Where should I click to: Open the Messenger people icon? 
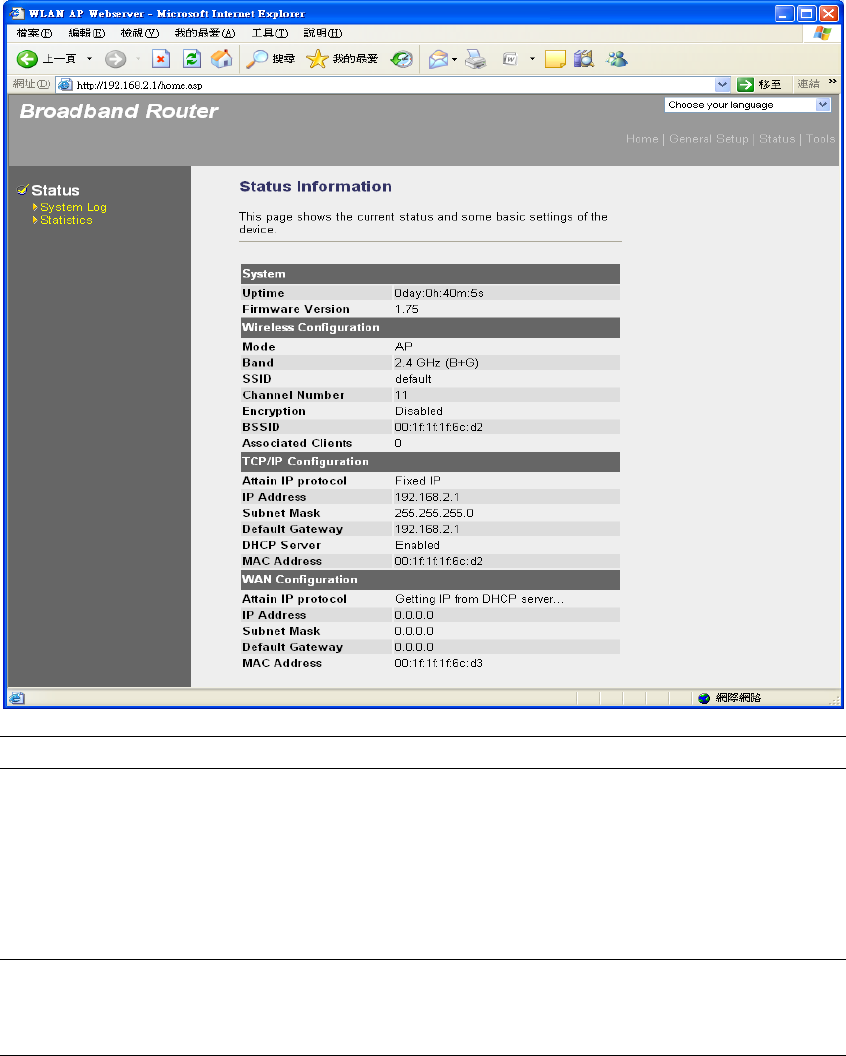[x=616, y=59]
